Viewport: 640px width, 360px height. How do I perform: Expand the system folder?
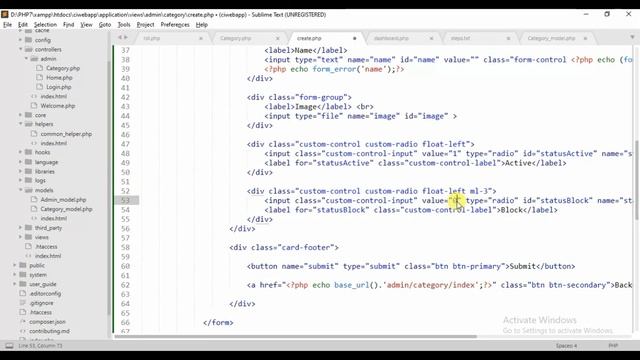(x=15, y=275)
